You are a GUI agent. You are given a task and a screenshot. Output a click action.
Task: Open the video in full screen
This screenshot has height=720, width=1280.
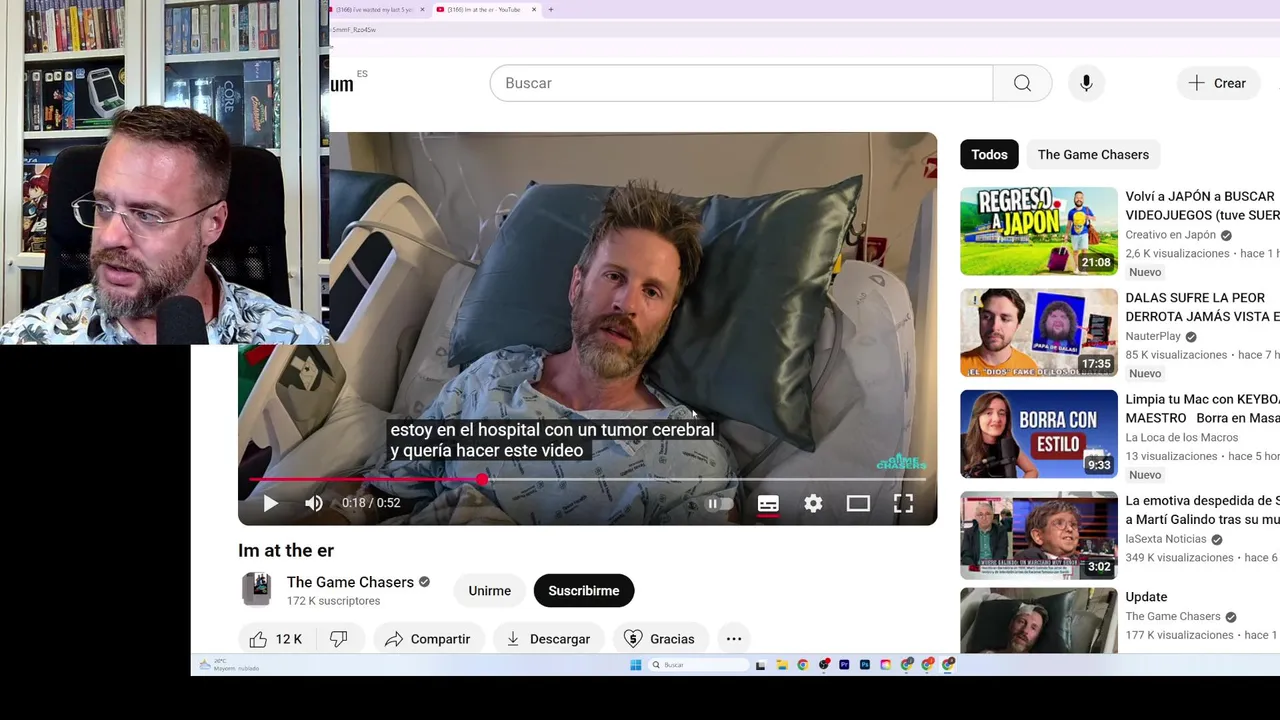click(903, 503)
